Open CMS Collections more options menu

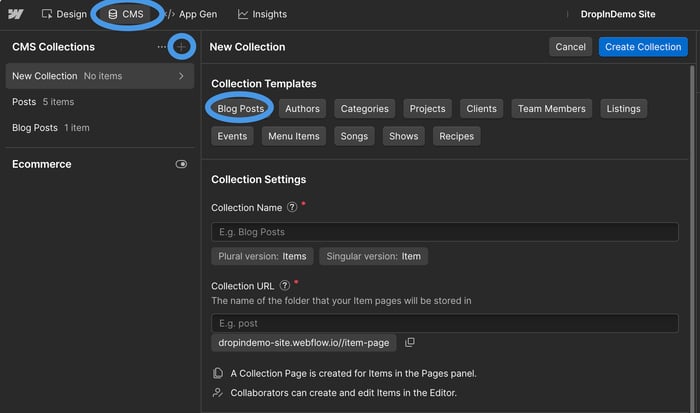[x=162, y=46]
